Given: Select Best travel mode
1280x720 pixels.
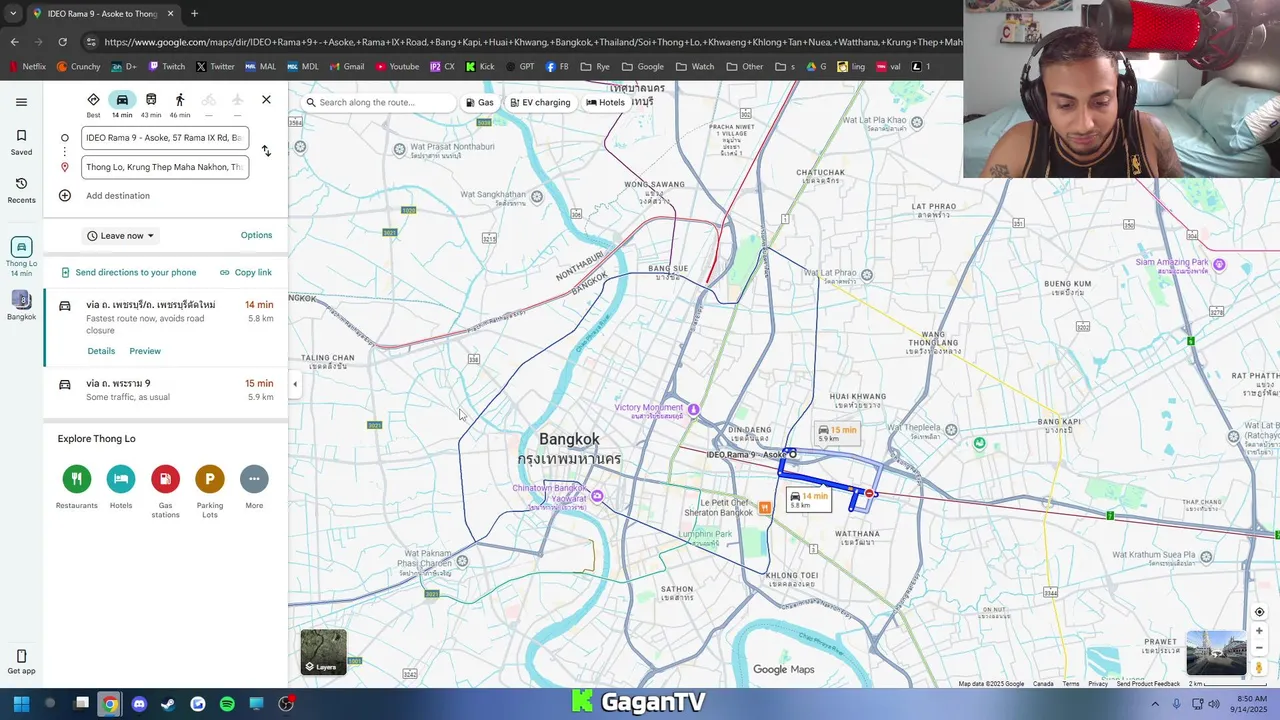Looking at the screenshot, I should (x=93, y=104).
